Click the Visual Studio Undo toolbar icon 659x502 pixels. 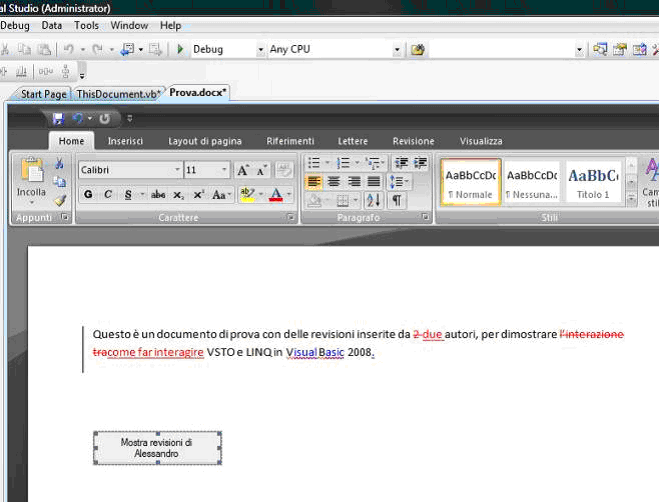[69, 49]
